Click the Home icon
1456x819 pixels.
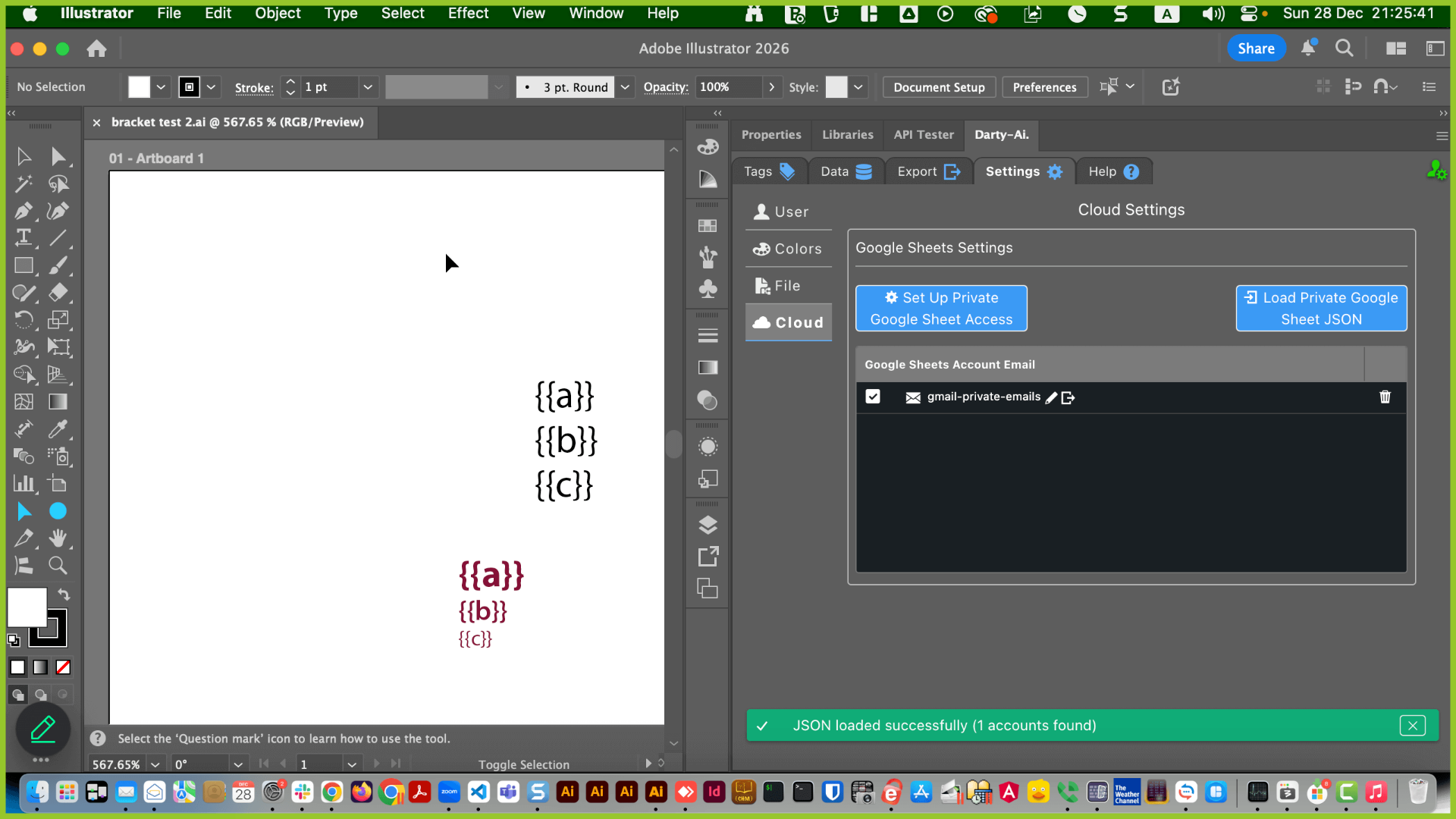click(96, 49)
